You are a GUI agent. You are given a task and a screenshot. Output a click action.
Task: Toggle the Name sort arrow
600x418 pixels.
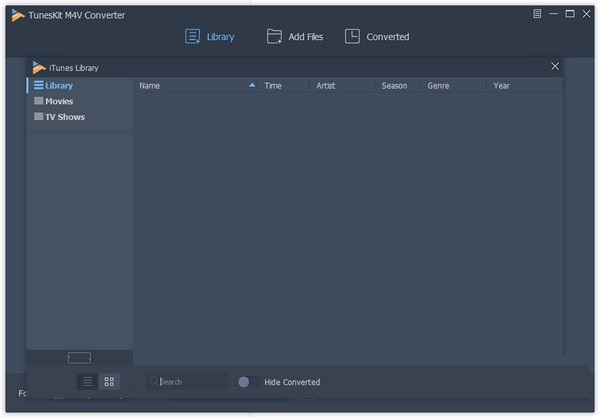(x=252, y=85)
